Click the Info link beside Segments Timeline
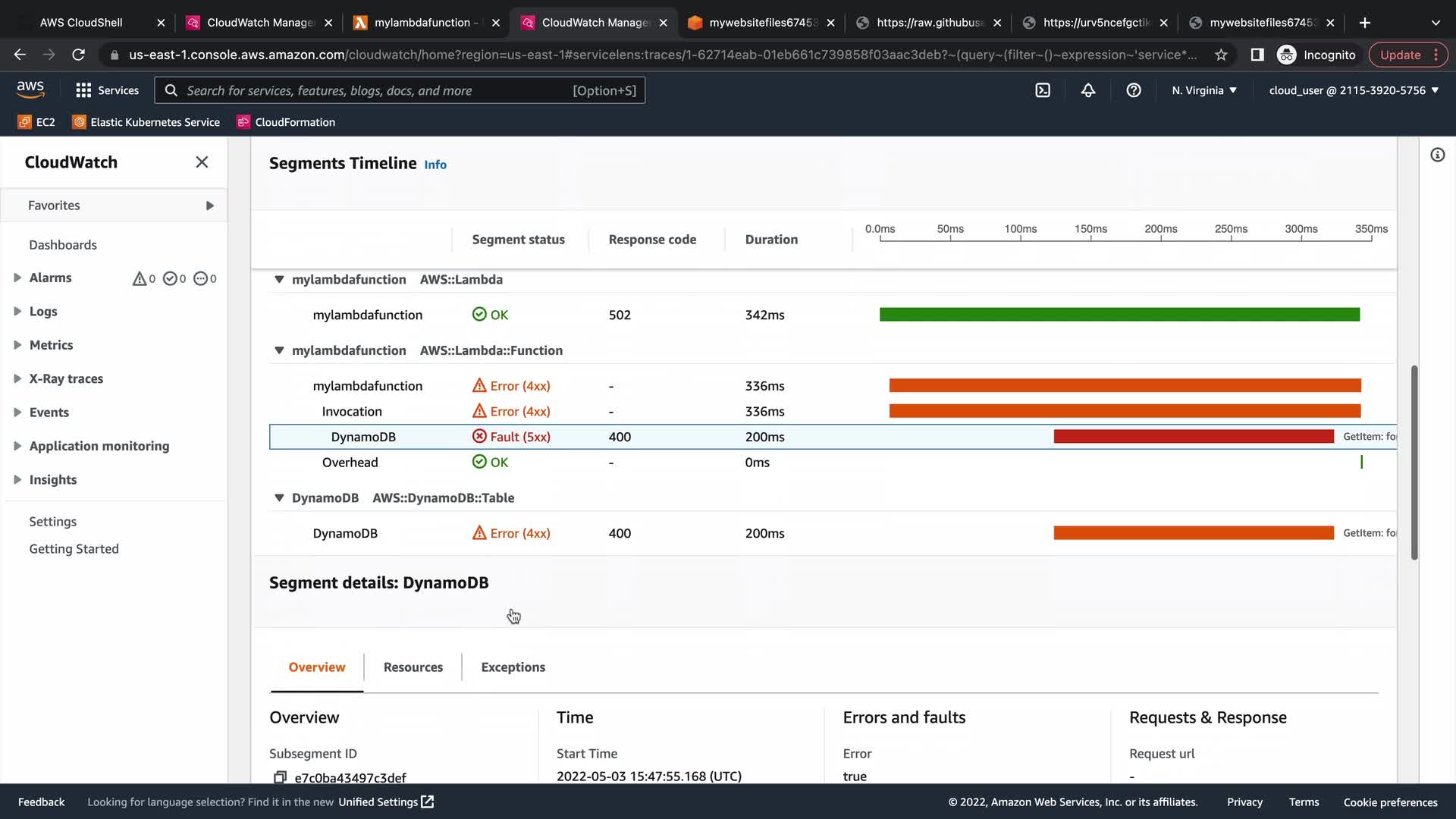 tap(435, 165)
